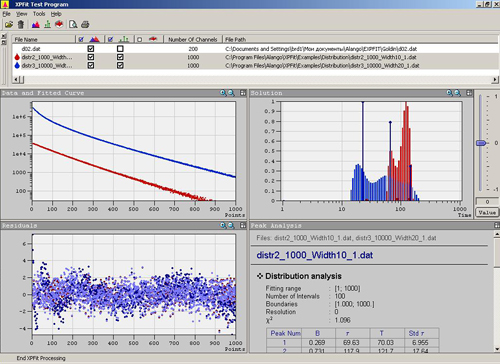Check the second-column box for d02.dat

point(120,49)
